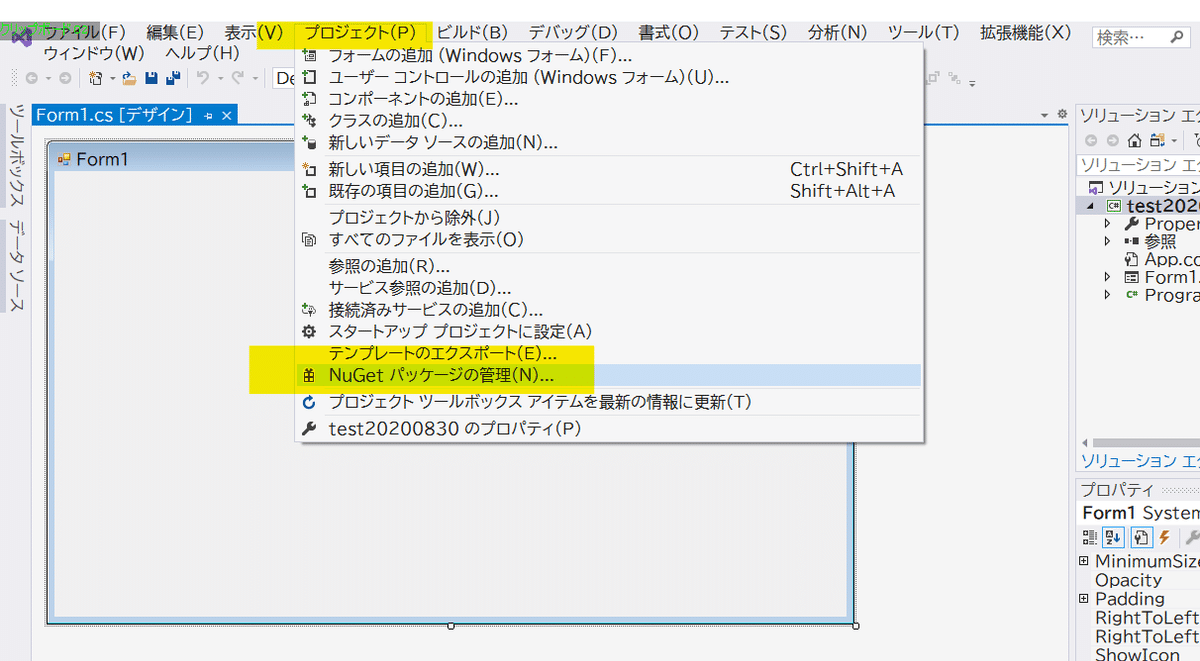Click the Home icon in Solution Explorer

1134,140
